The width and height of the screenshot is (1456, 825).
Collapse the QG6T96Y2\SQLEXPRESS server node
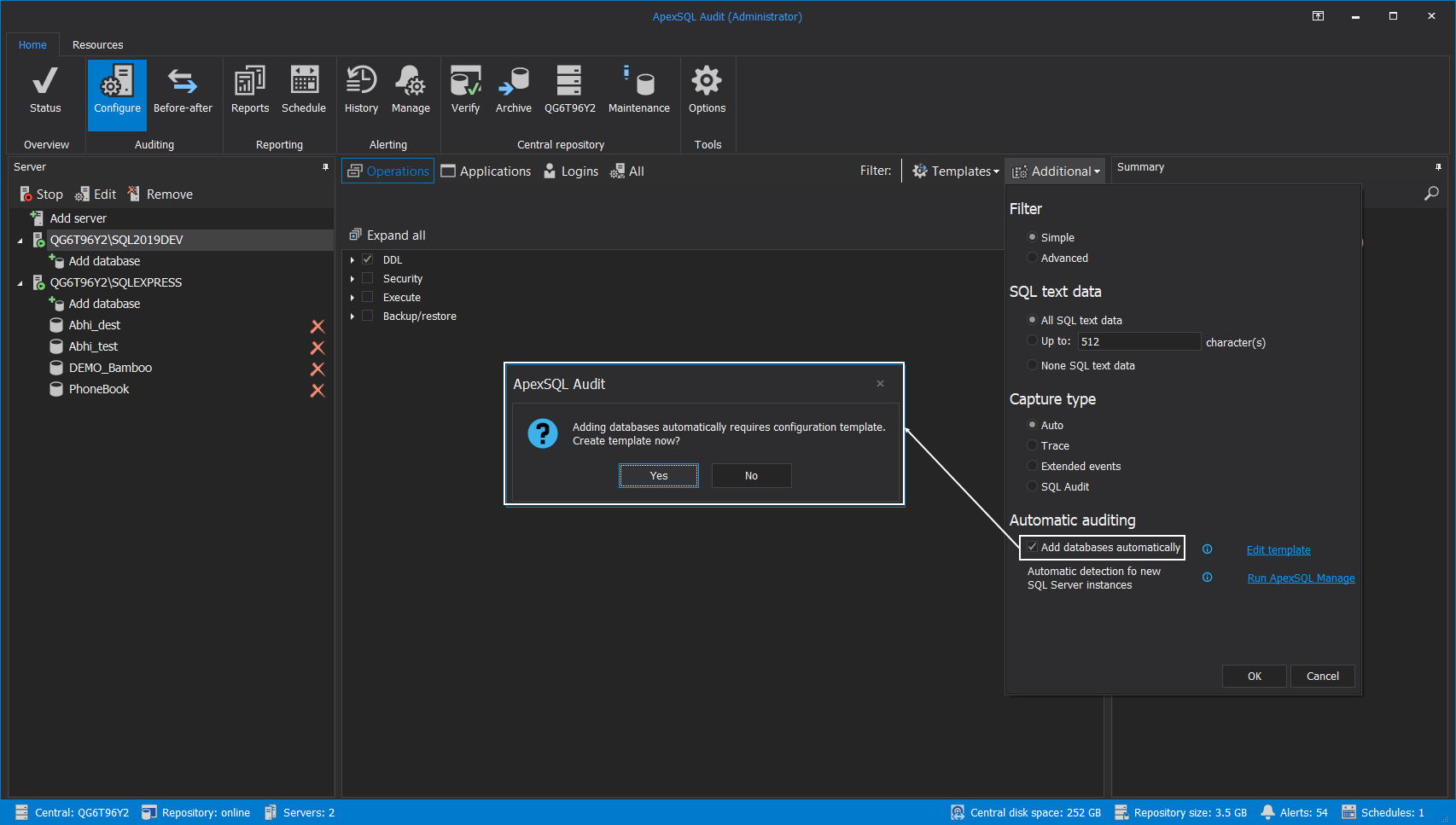click(x=20, y=283)
